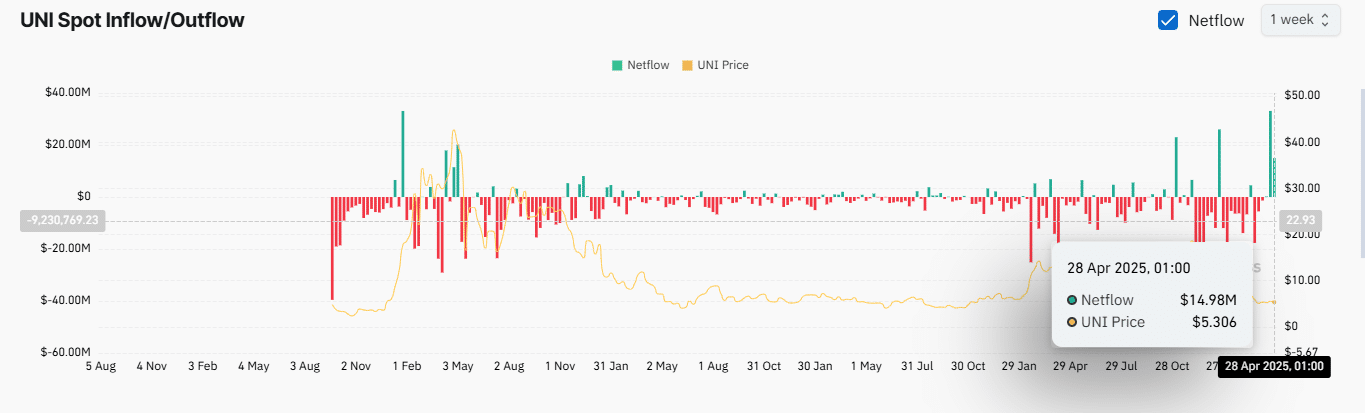Image resolution: width=1365 pixels, height=413 pixels.
Task: Click the 29 Jan date label
Action: click(x=1019, y=367)
